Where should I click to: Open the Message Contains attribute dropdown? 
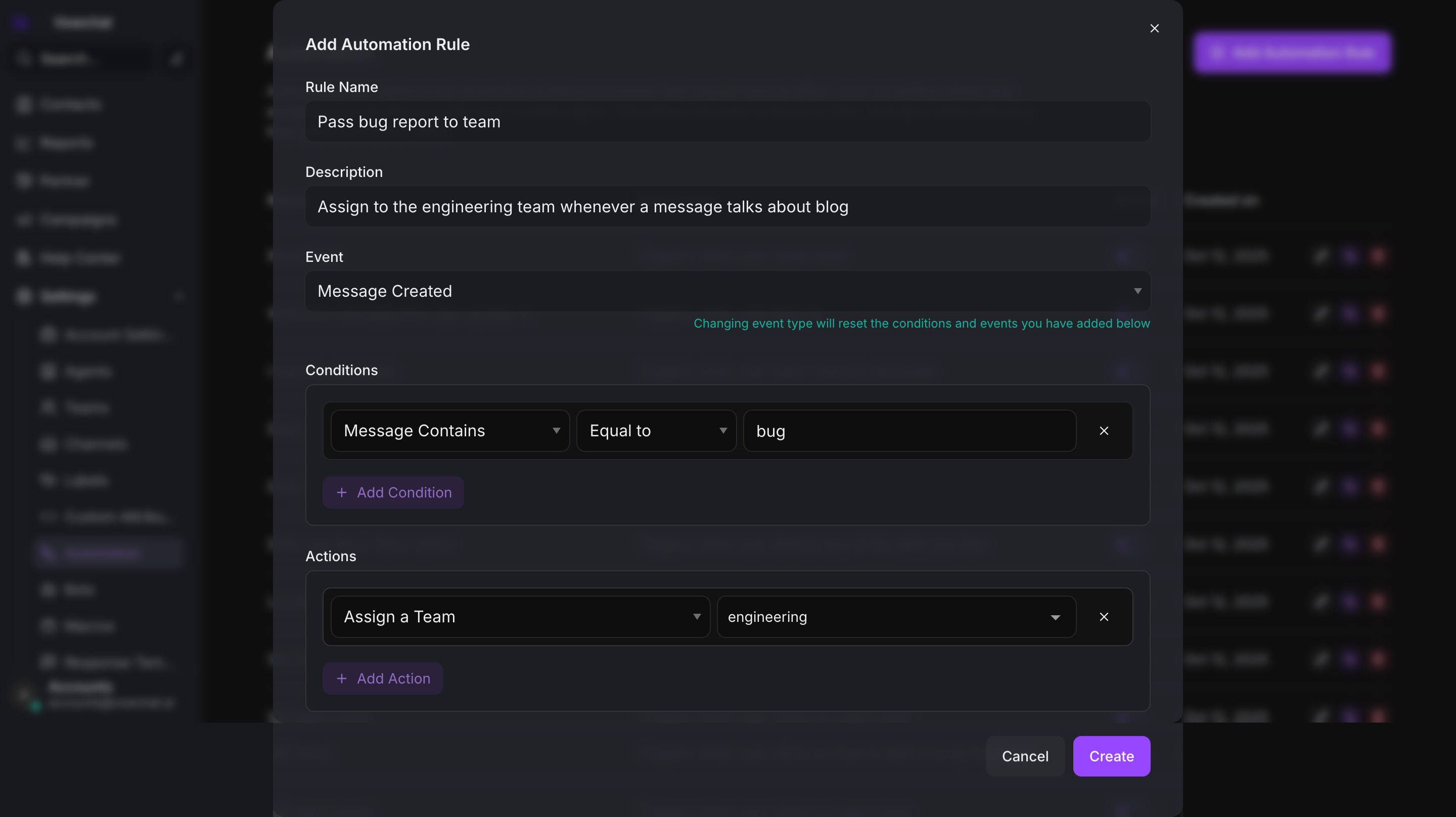pyautogui.click(x=449, y=431)
